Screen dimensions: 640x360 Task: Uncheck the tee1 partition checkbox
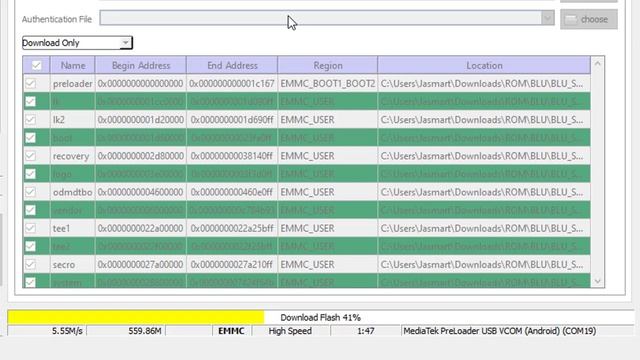tap(31, 228)
